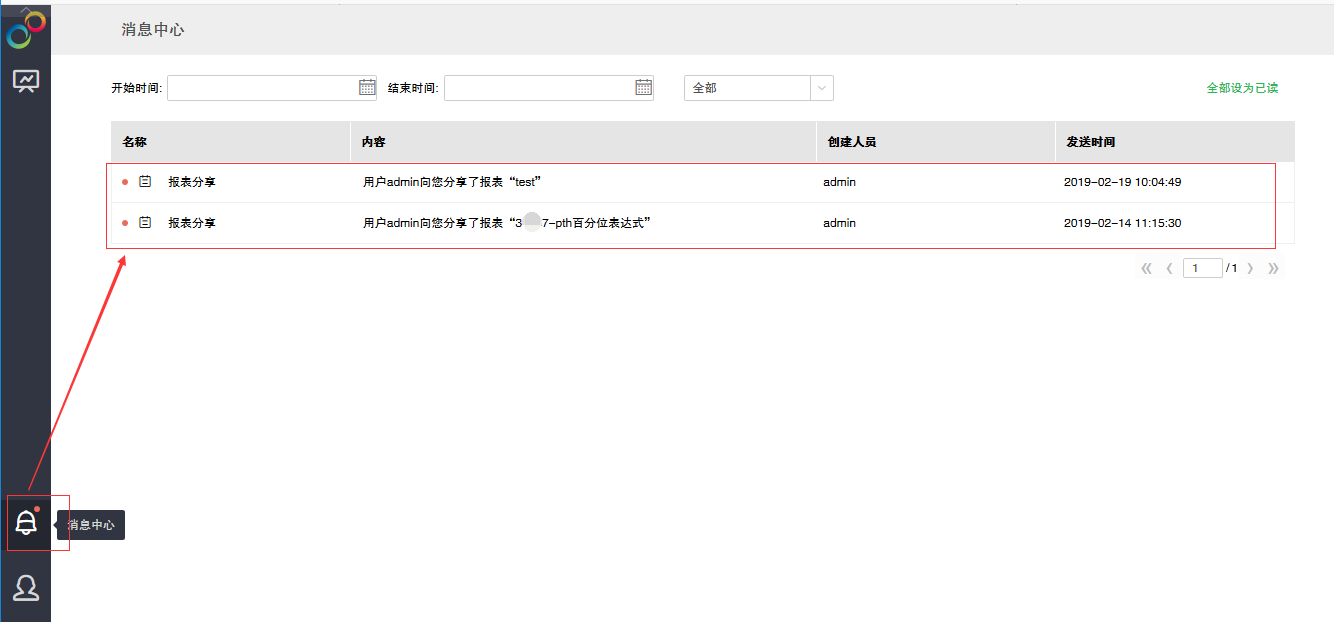
Task: Click unread red dot on 百分位表达式 message
Action: point(125,222)
